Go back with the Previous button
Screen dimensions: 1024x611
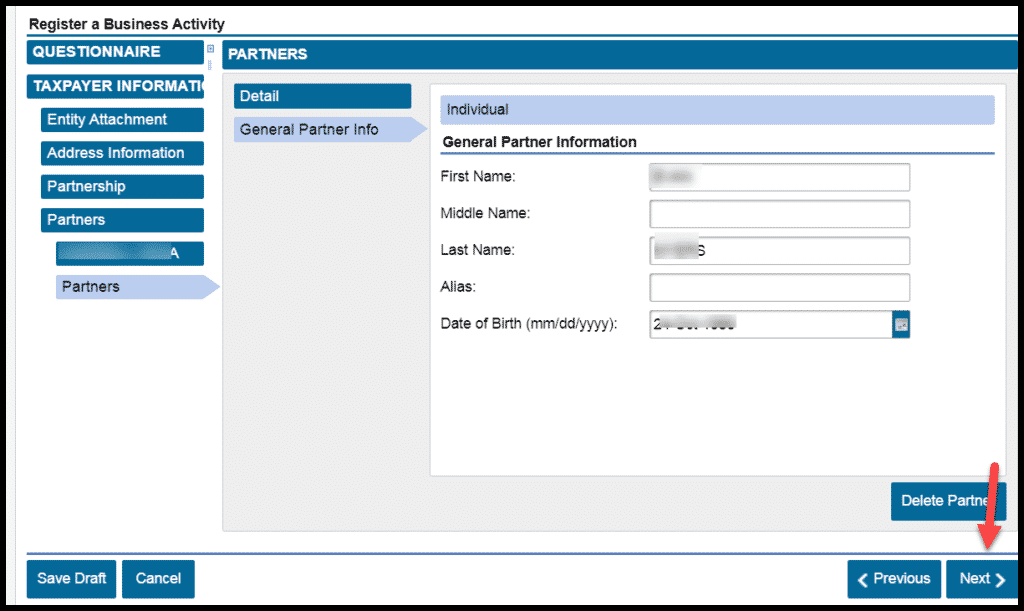pos(894,579)
